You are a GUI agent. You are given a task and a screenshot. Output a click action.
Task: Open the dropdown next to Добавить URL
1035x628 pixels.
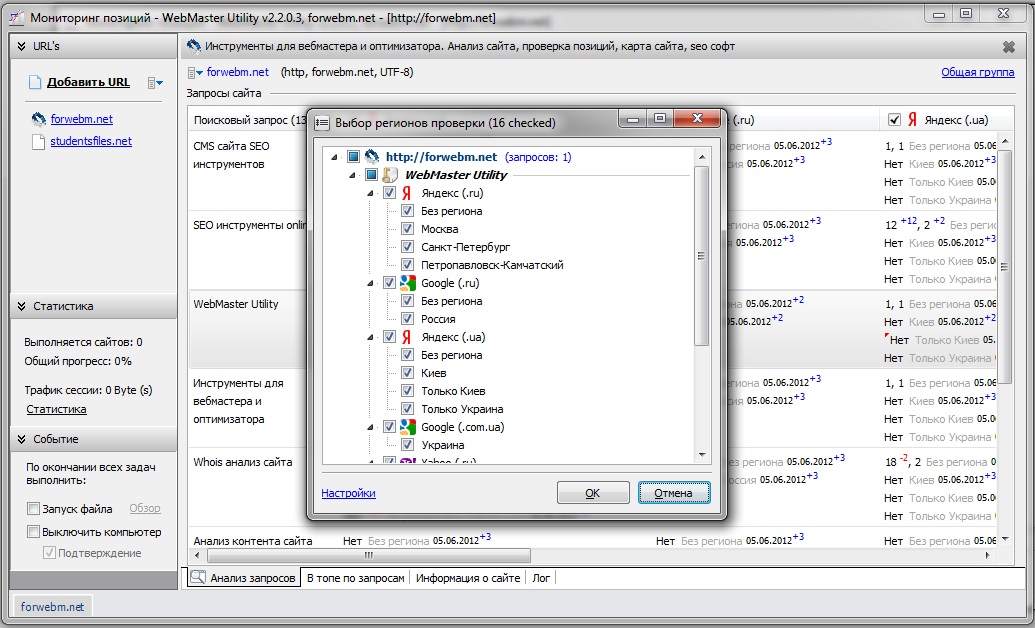154,83
